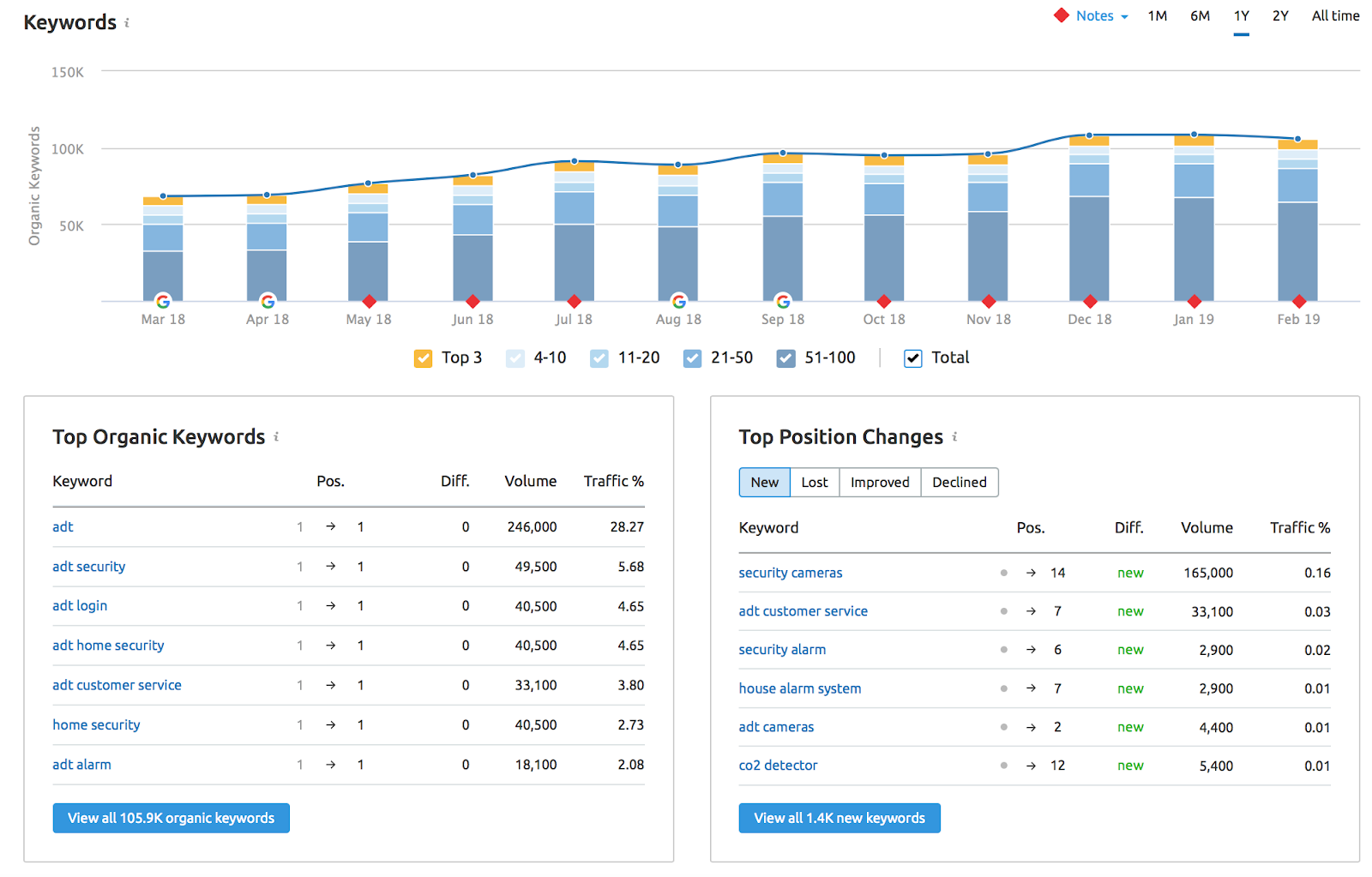The height and width of the screenshot is (877, 1372).
Task: Click the Volume header in Top Organic Keywords
Action: (531, 482)
